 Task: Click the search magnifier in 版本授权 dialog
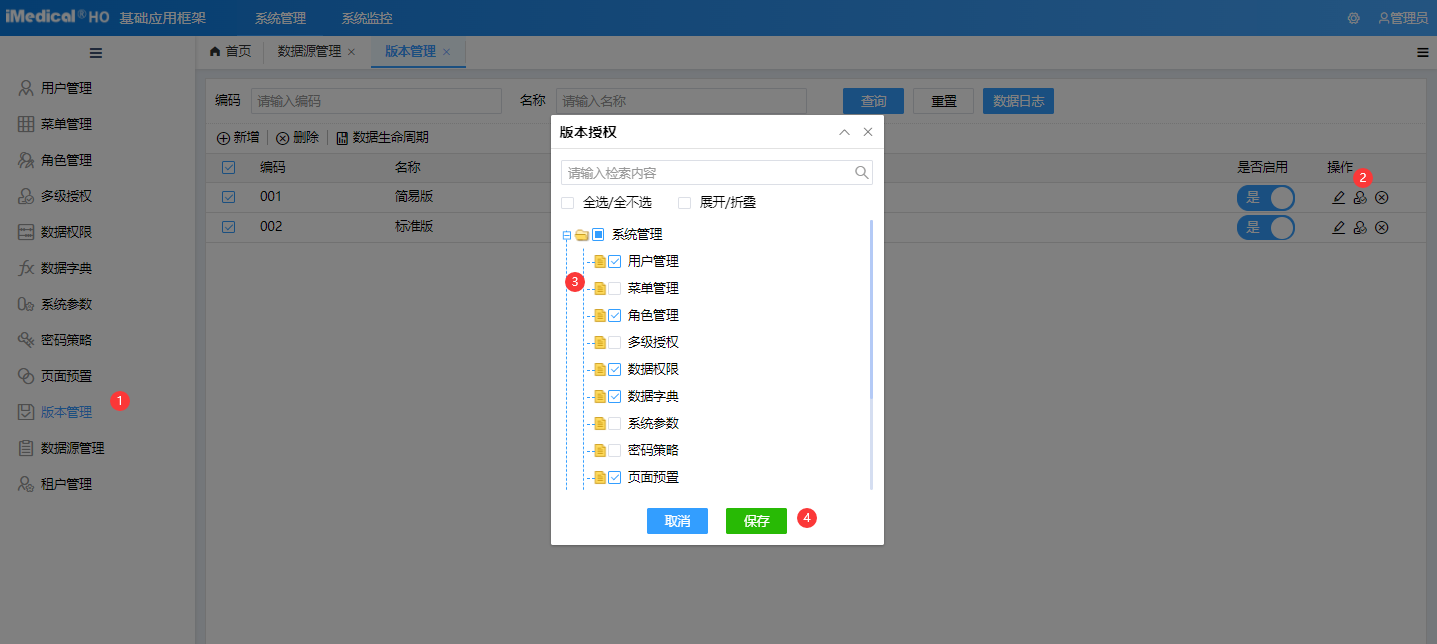click(x=861, y=172)
